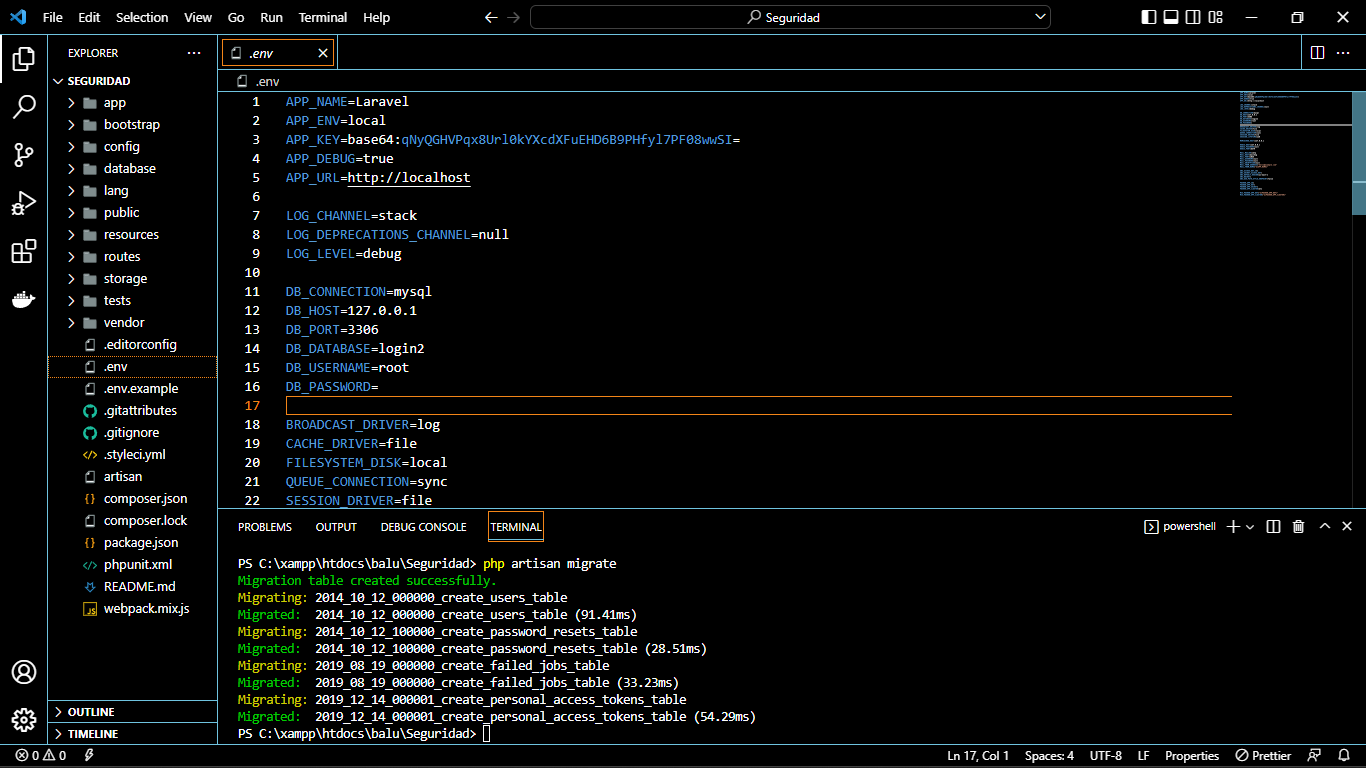This screenshot has width=1366, height=768.
Task: Toggle the bottom panel layout
Action: click(x=1171, y=17)
